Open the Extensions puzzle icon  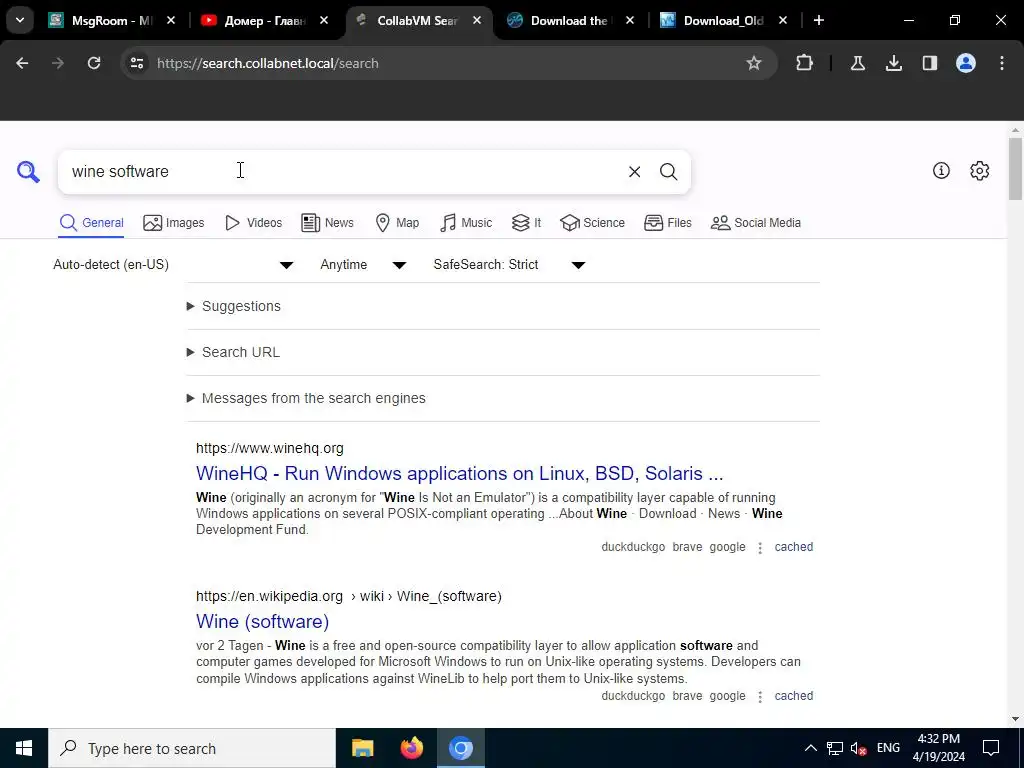[x=805, y=63]
